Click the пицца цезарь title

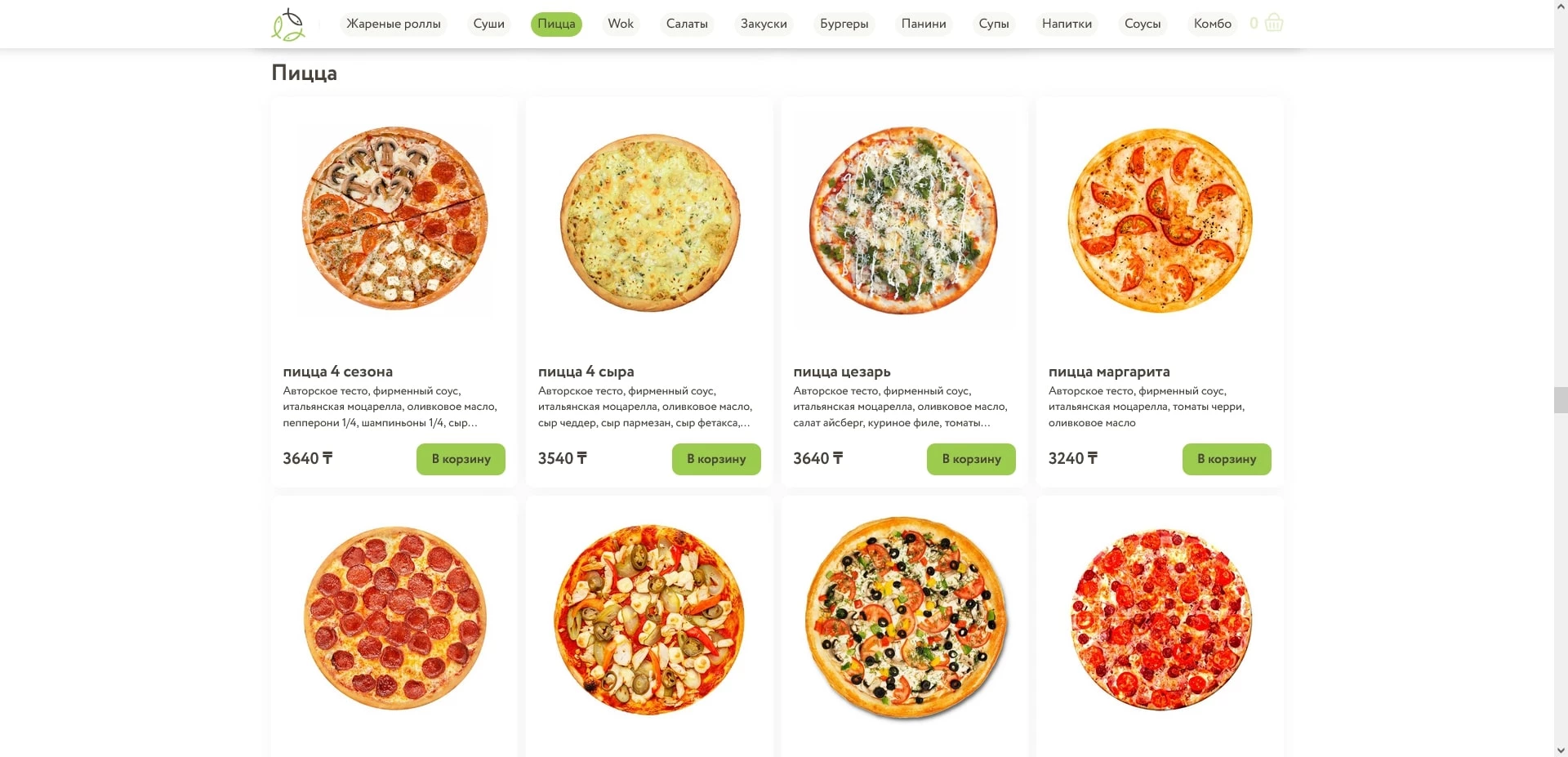[x=842, y=372]
